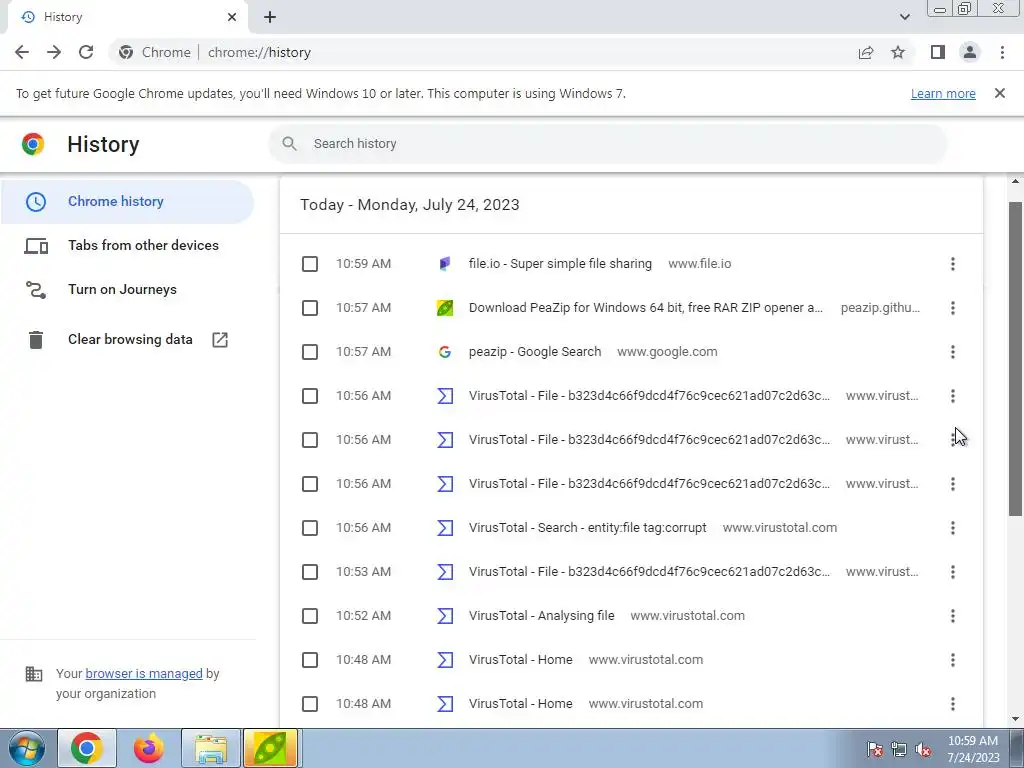Open the new tab plus button

coord(270,17)
